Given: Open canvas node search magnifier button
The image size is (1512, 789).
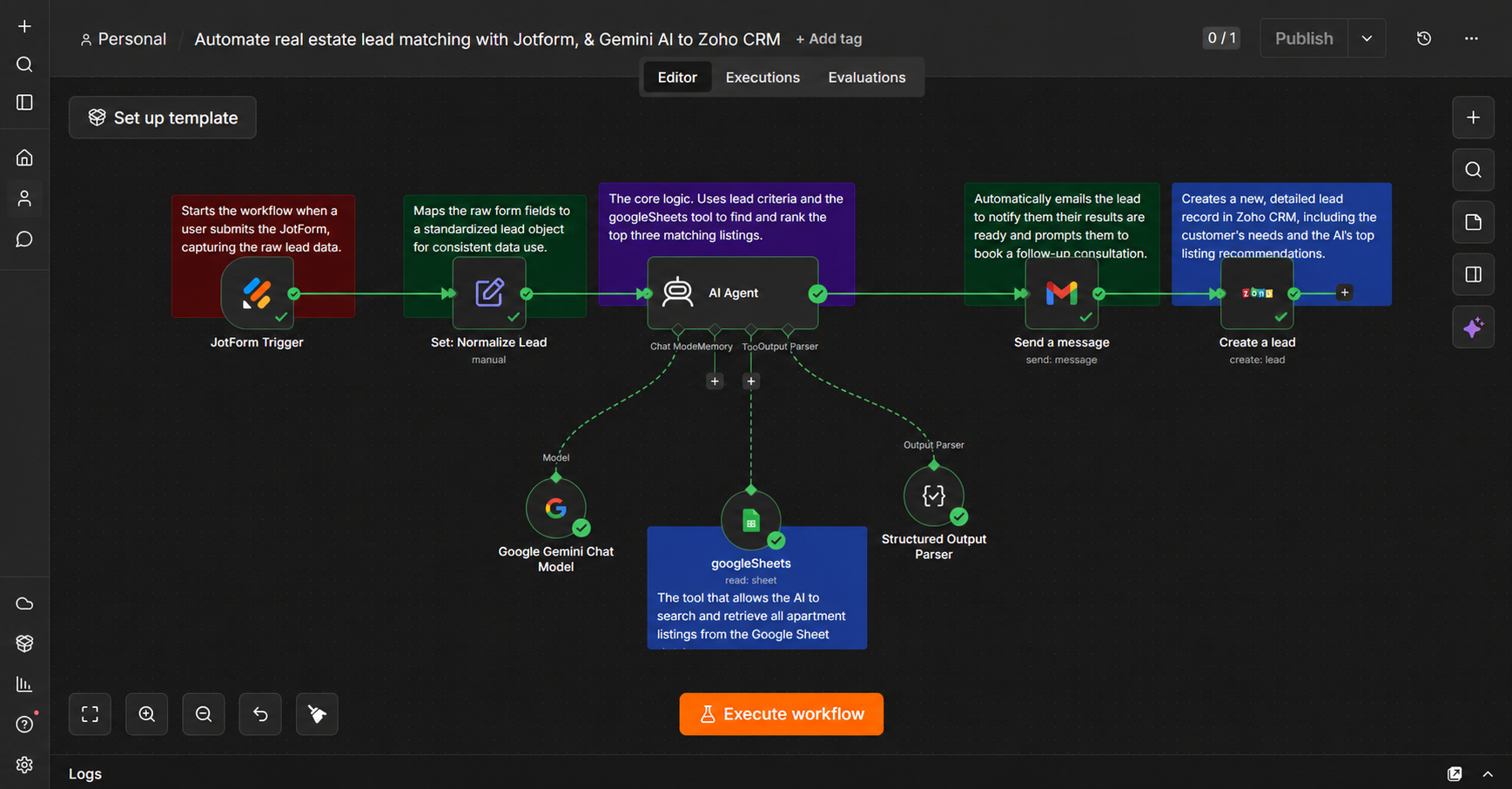Looking at the screenshot, I should 1473,170.
